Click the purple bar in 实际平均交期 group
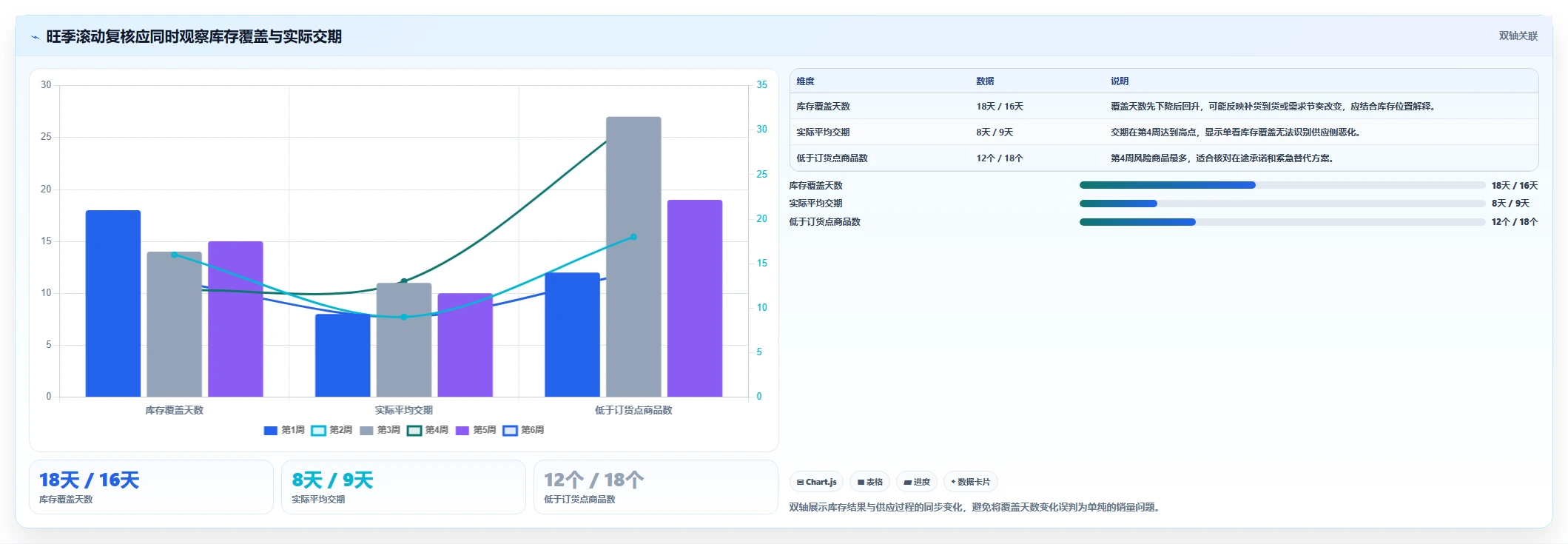Viewport: 1568px width, 544px height. (x=465, y=345)
